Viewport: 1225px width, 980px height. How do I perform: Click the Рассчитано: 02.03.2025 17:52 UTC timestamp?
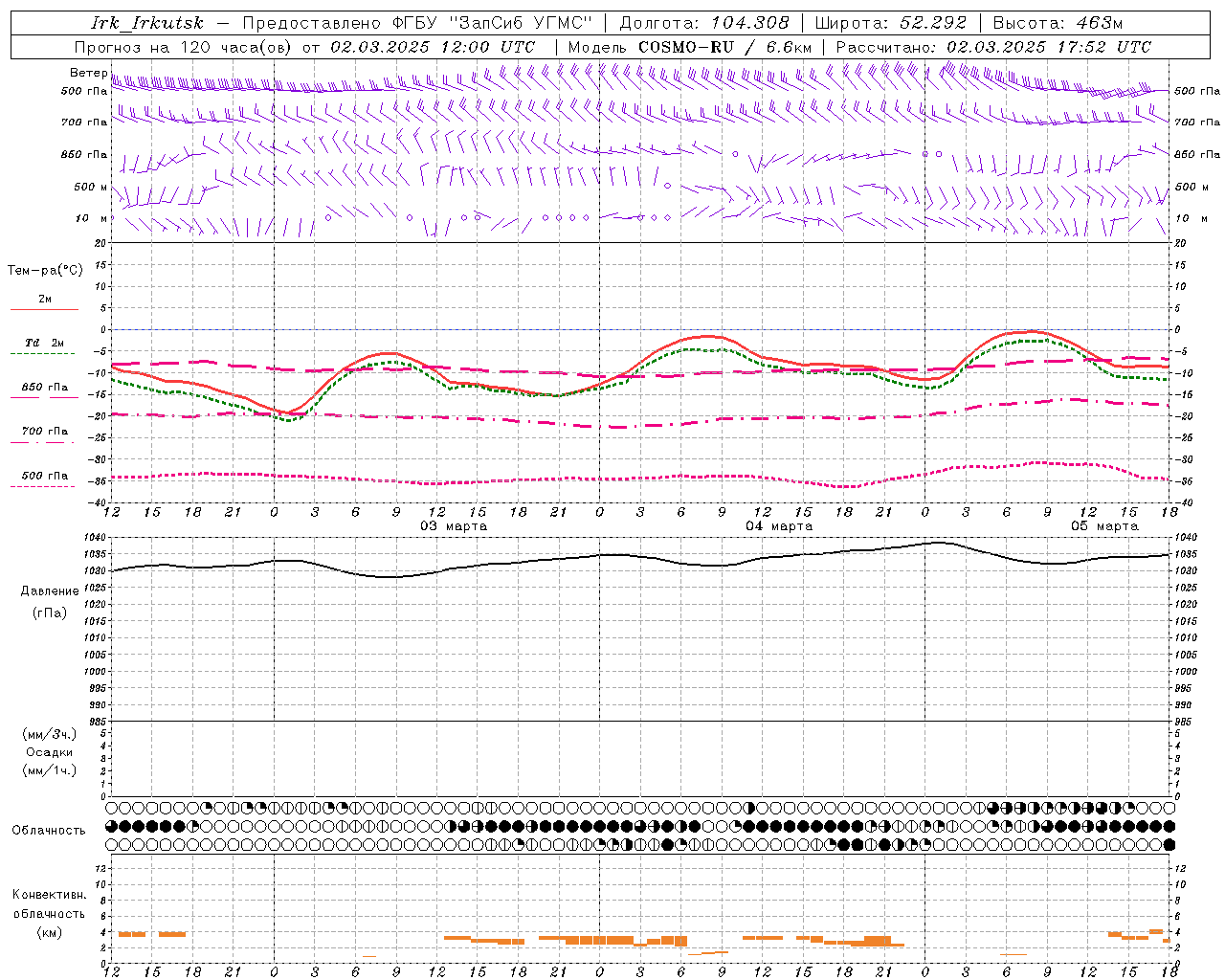pos(993,47)
